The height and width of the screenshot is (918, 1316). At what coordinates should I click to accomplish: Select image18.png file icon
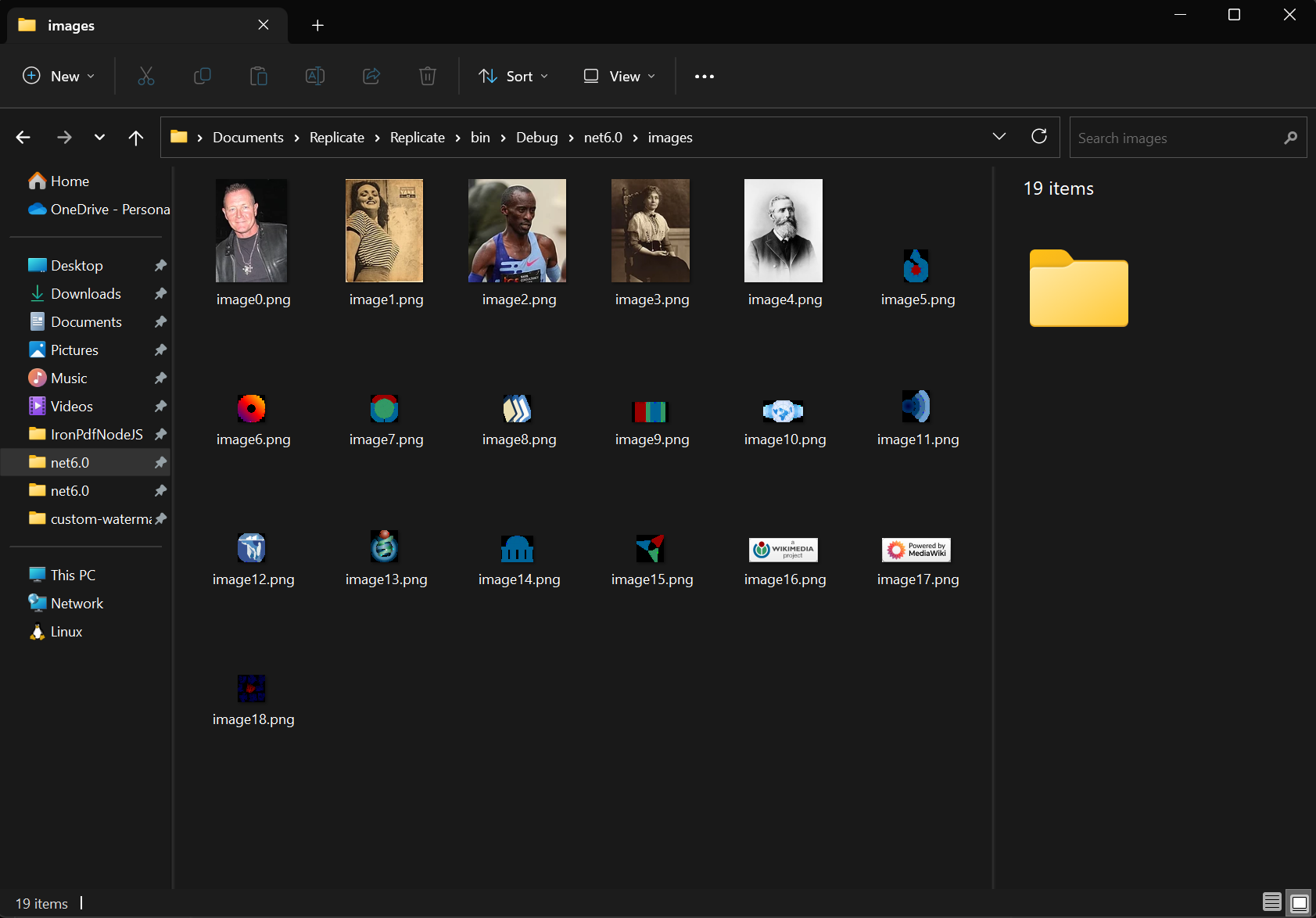coord(252,688)
